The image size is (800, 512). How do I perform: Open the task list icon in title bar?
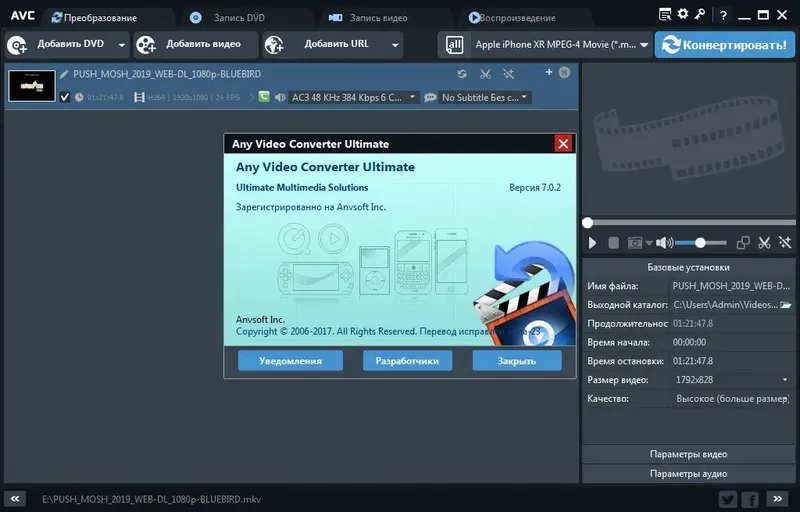[x=665, y=14]
